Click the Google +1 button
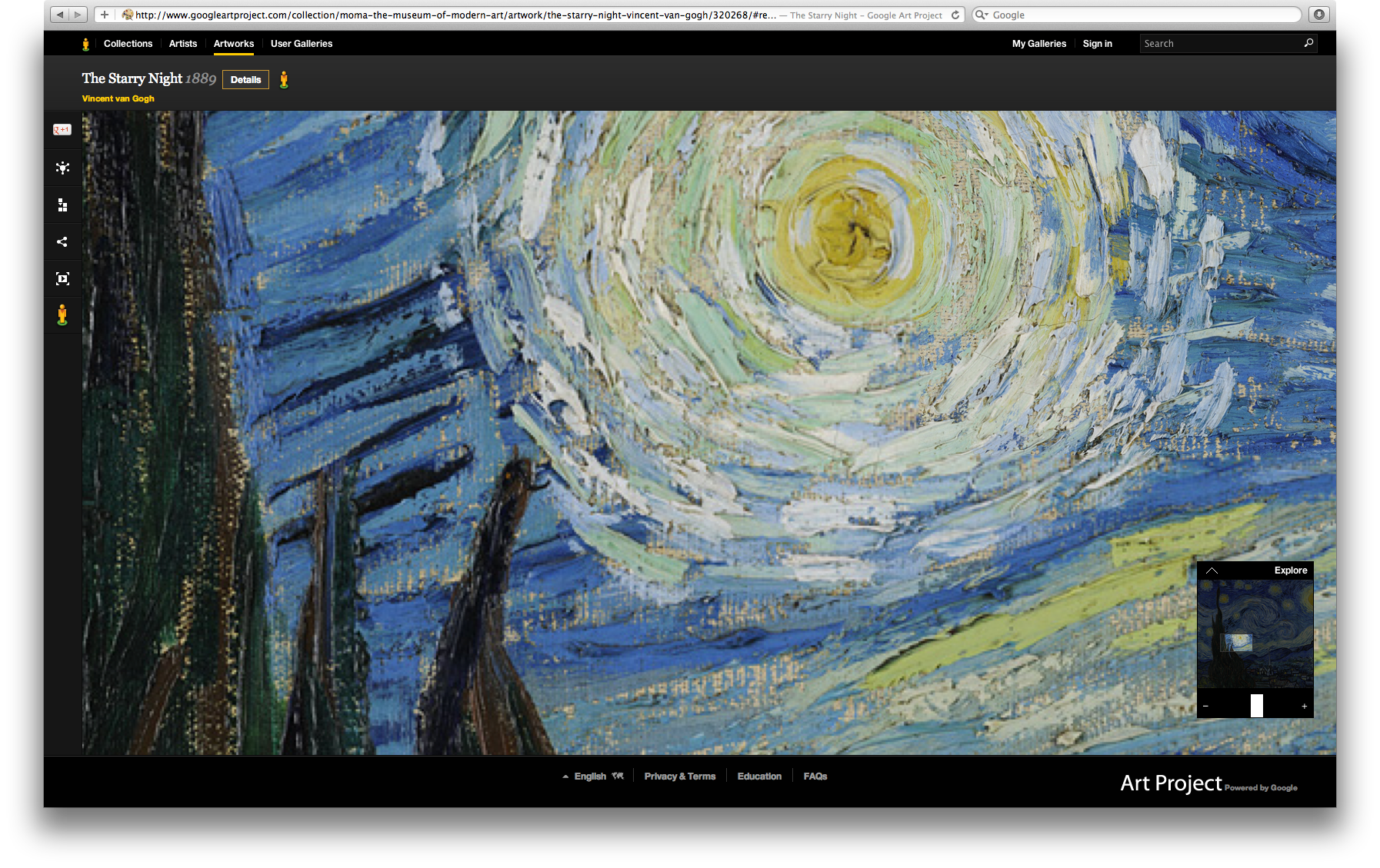Screen dimensions: 1380x868 [62, 129]
